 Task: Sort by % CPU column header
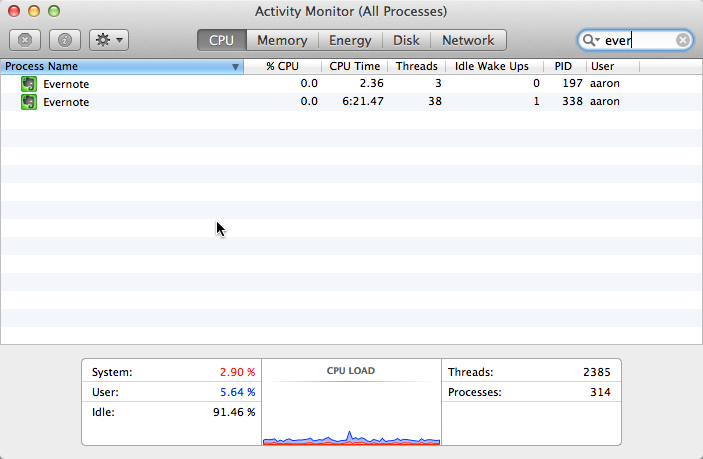[283, 66]
